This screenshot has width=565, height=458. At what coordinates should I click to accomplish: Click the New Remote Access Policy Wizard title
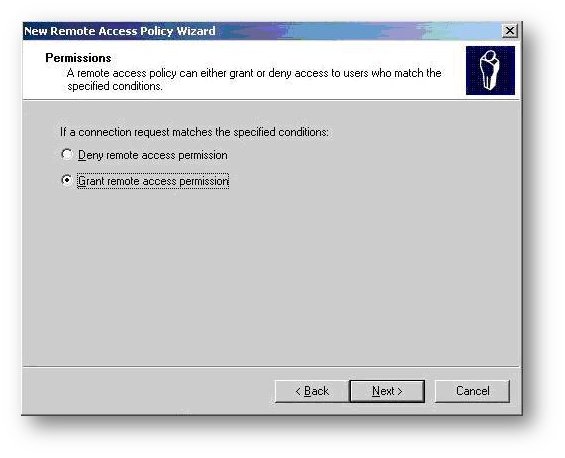tap(120, 31)
